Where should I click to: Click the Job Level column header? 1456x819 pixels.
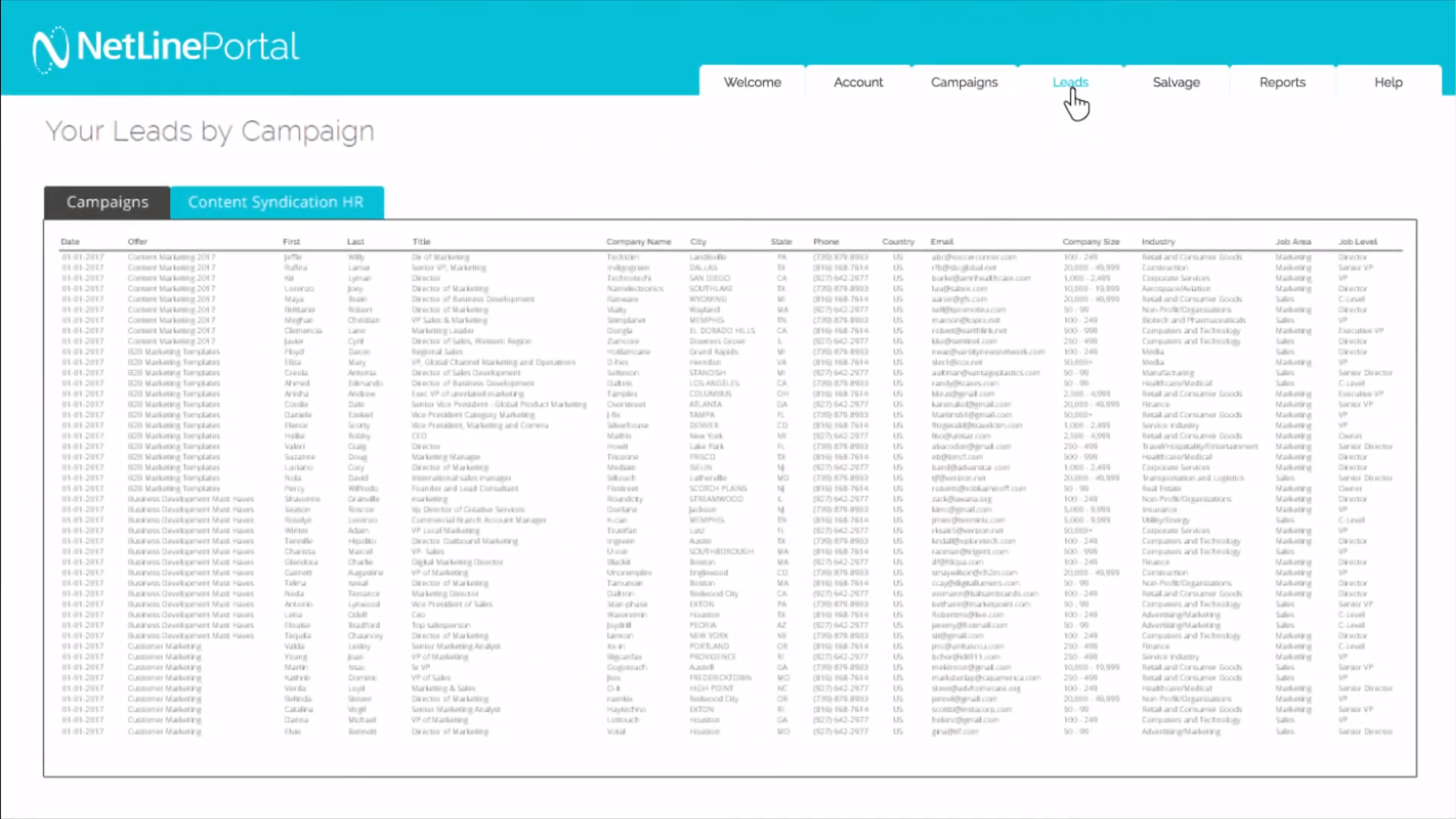(1357, 241)
